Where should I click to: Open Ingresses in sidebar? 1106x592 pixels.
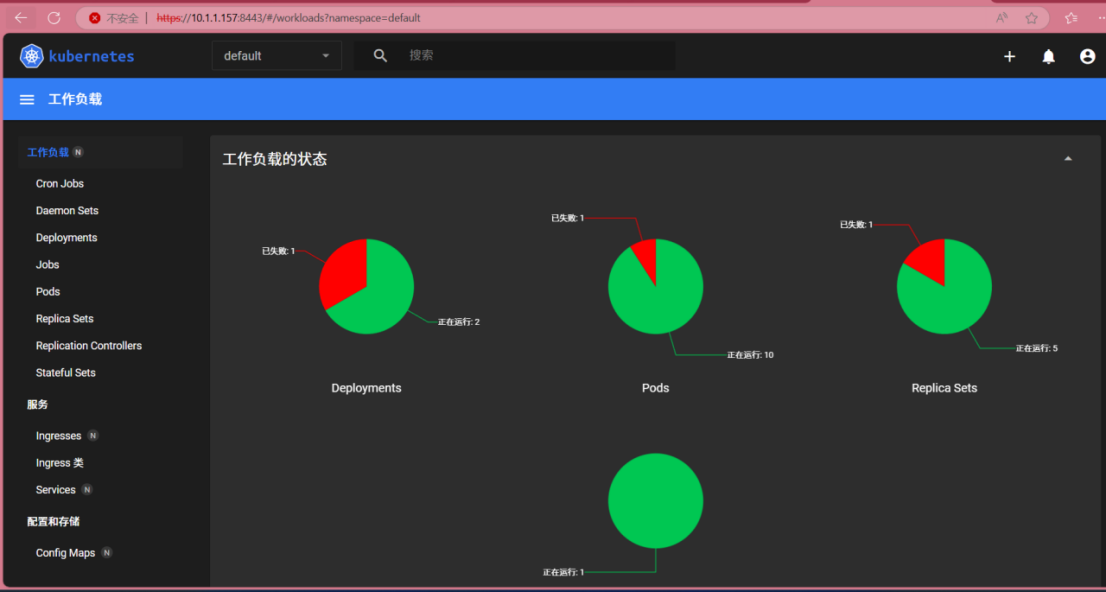(59, 436)
